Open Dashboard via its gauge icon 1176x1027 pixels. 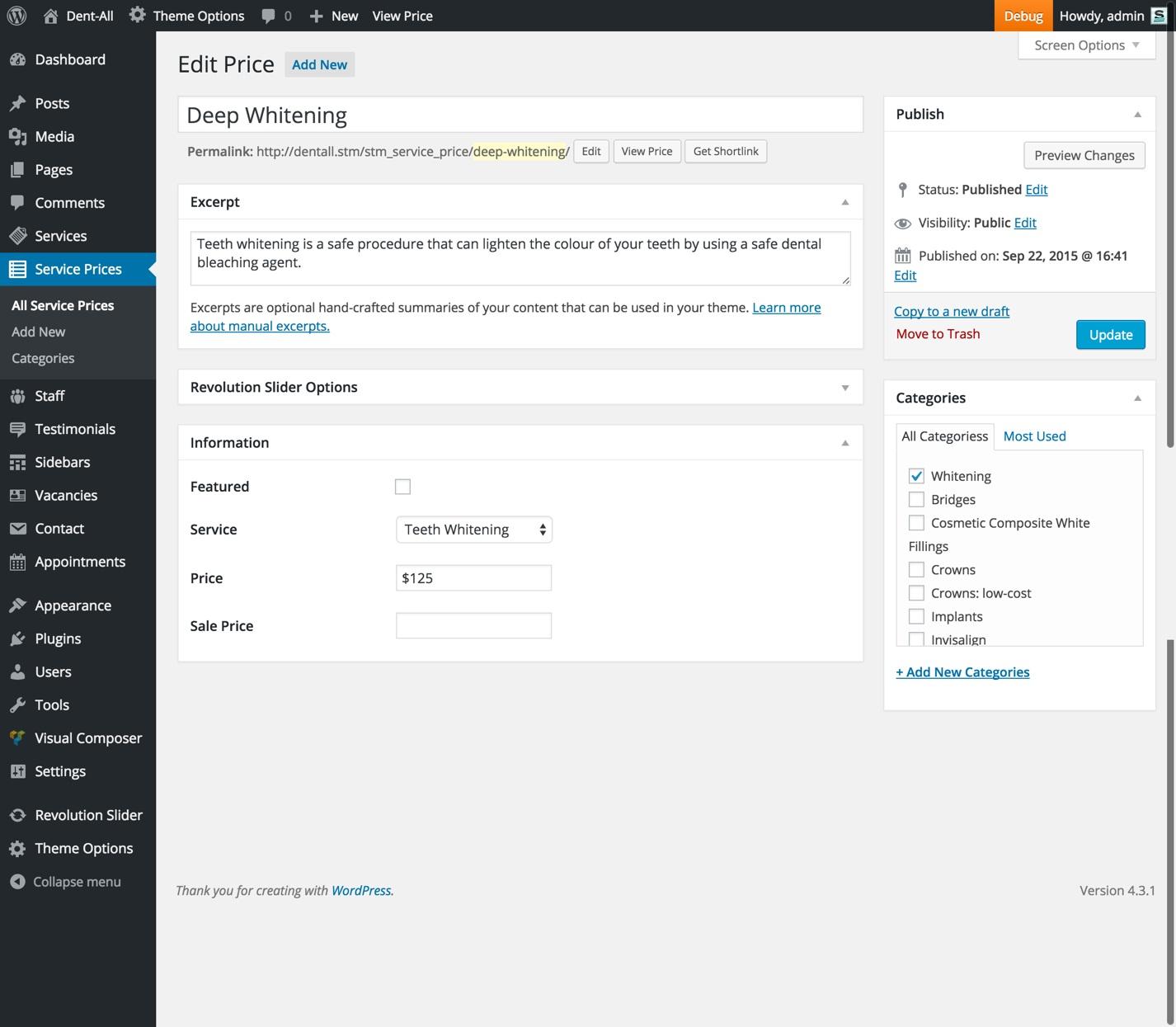tap(17, 59)
